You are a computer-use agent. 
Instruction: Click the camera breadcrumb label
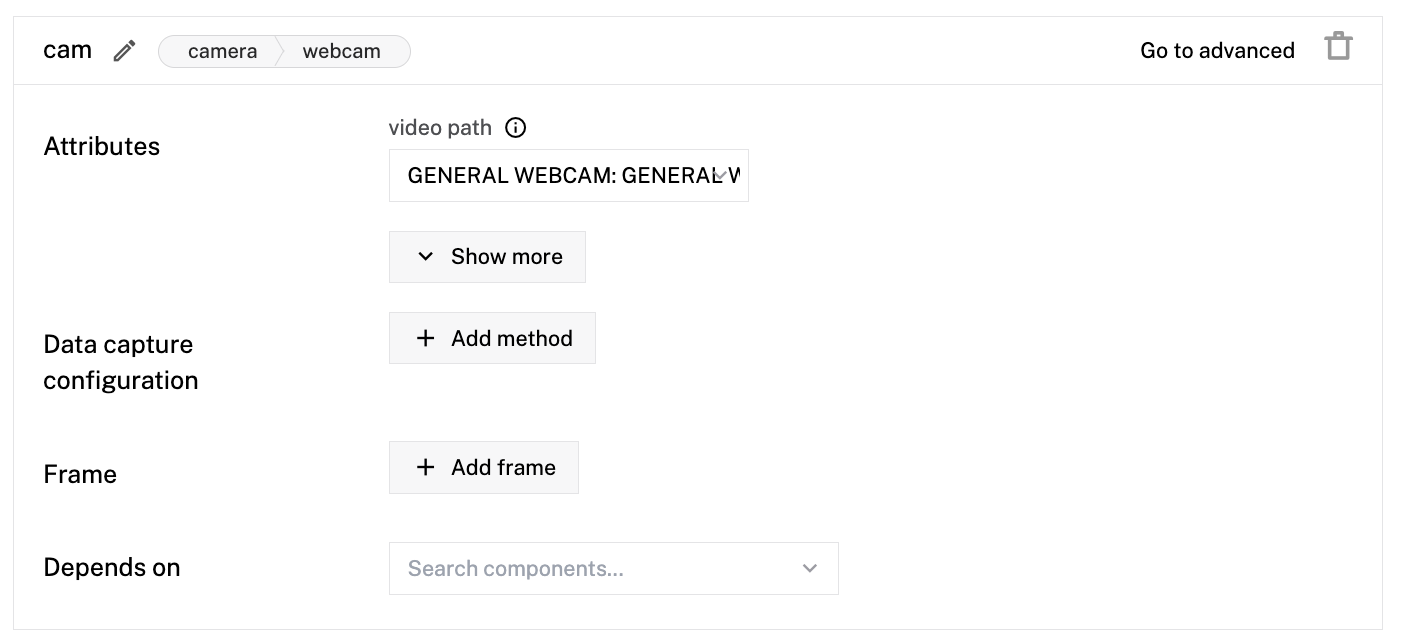tap(222, 51)
